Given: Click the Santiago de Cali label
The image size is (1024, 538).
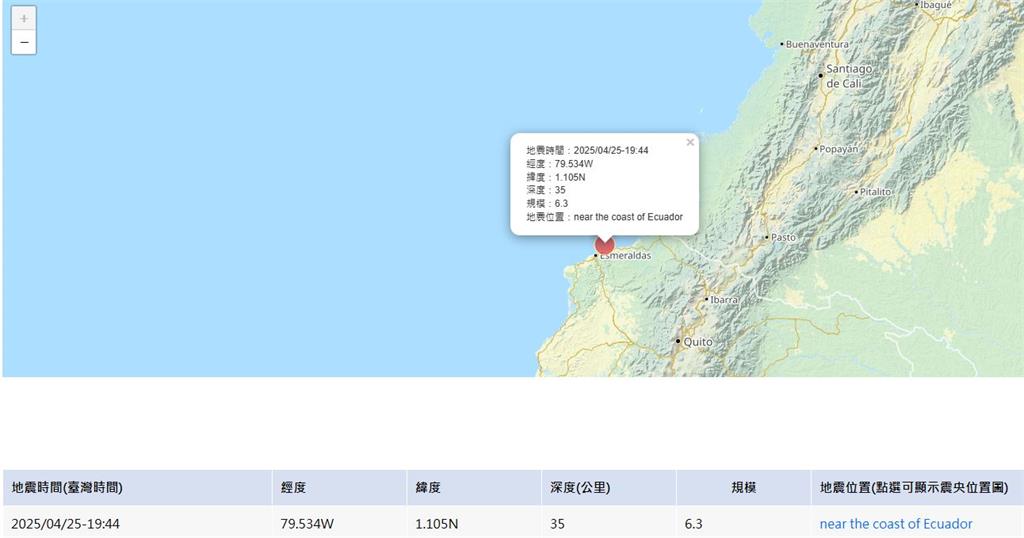Looking at the screenshot, I should coord(848,76).
